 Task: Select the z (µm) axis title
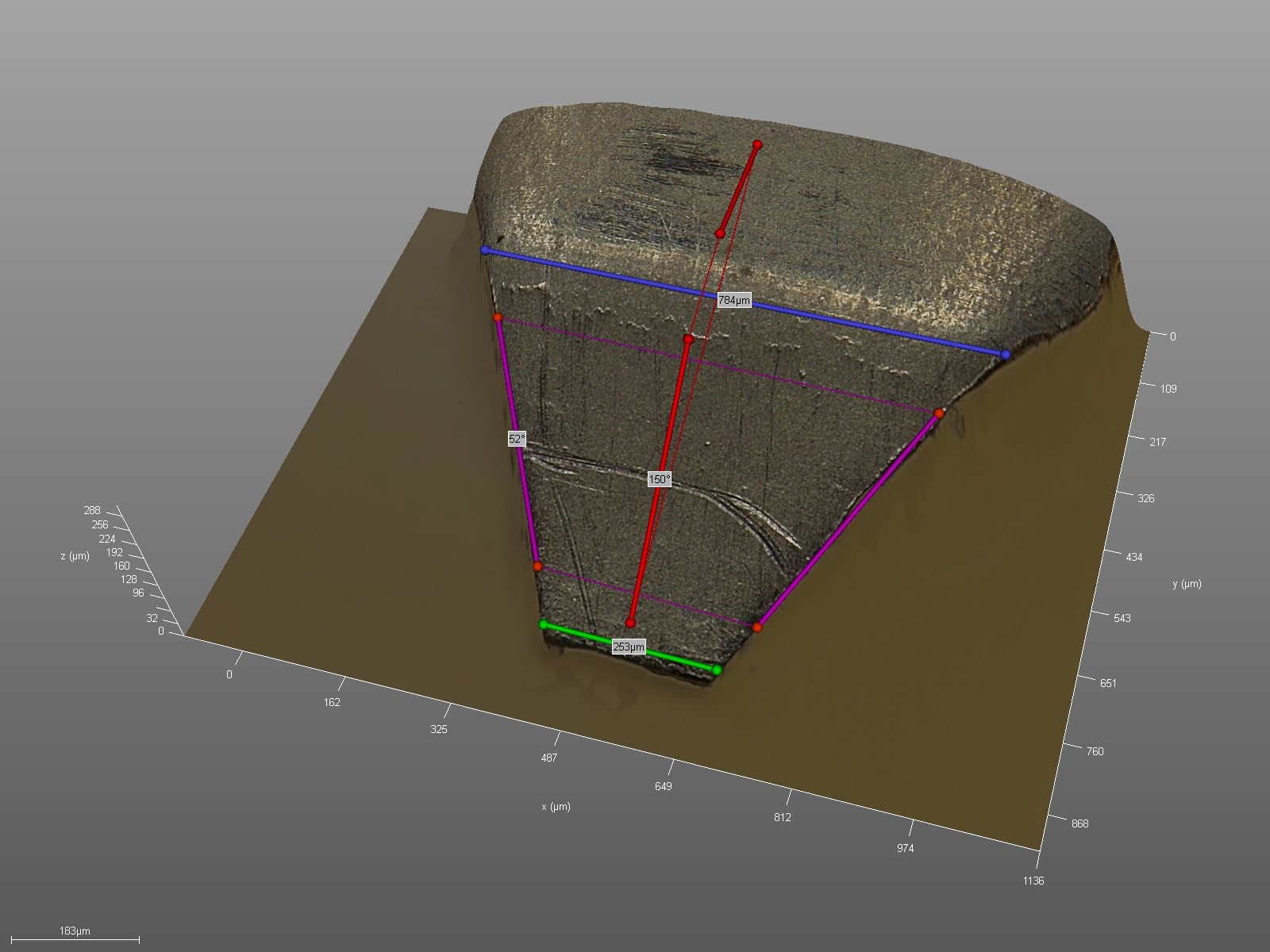tap(75, 556)
